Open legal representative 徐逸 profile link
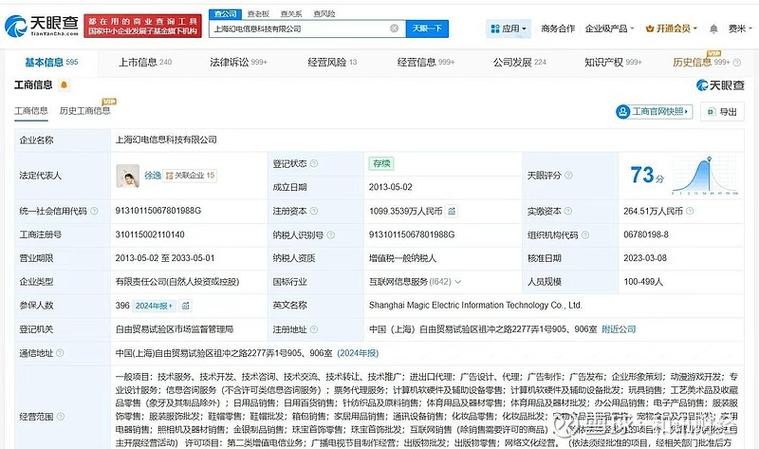 [152, 175]
